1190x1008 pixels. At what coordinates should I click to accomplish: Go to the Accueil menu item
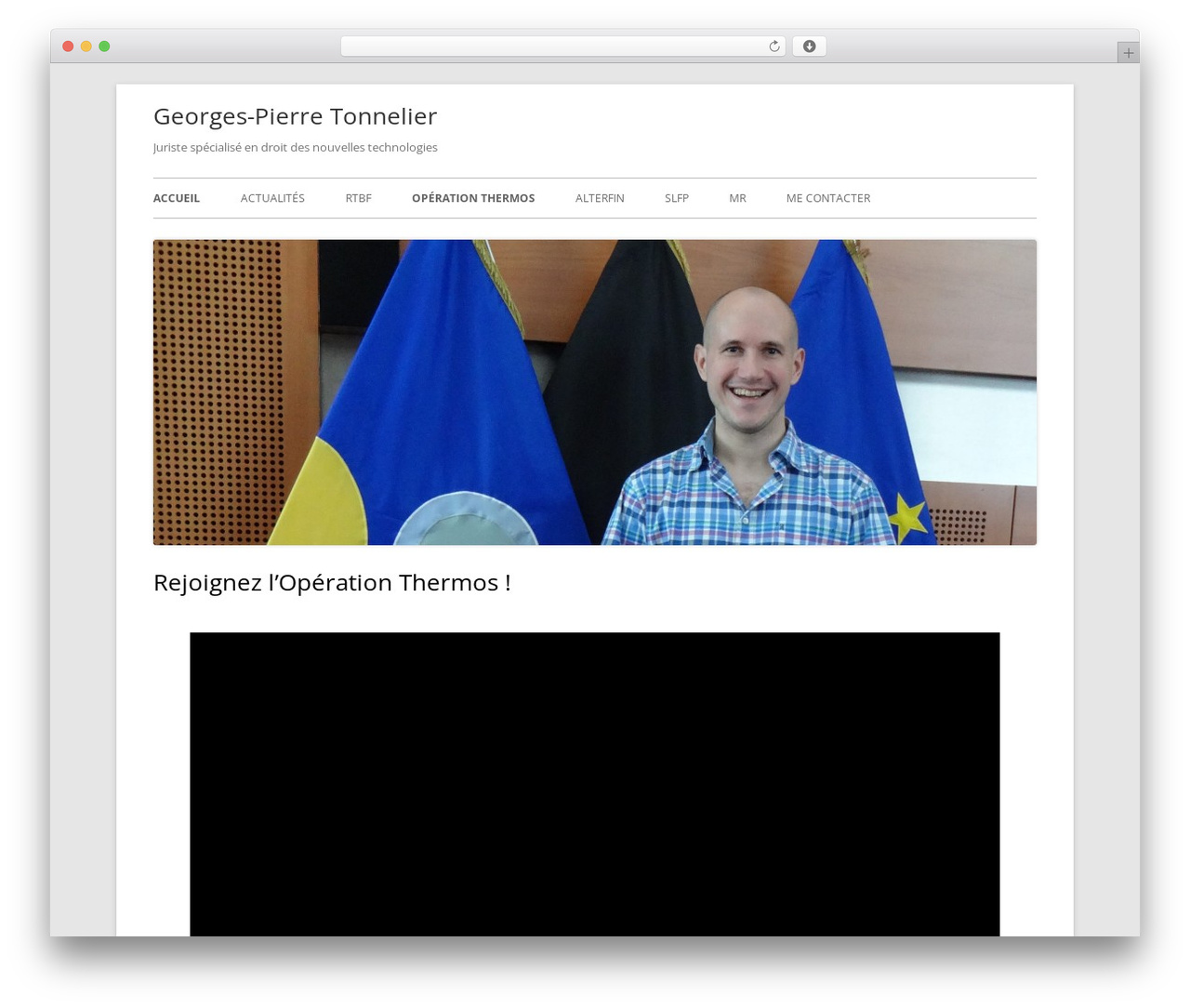(177, 198)
